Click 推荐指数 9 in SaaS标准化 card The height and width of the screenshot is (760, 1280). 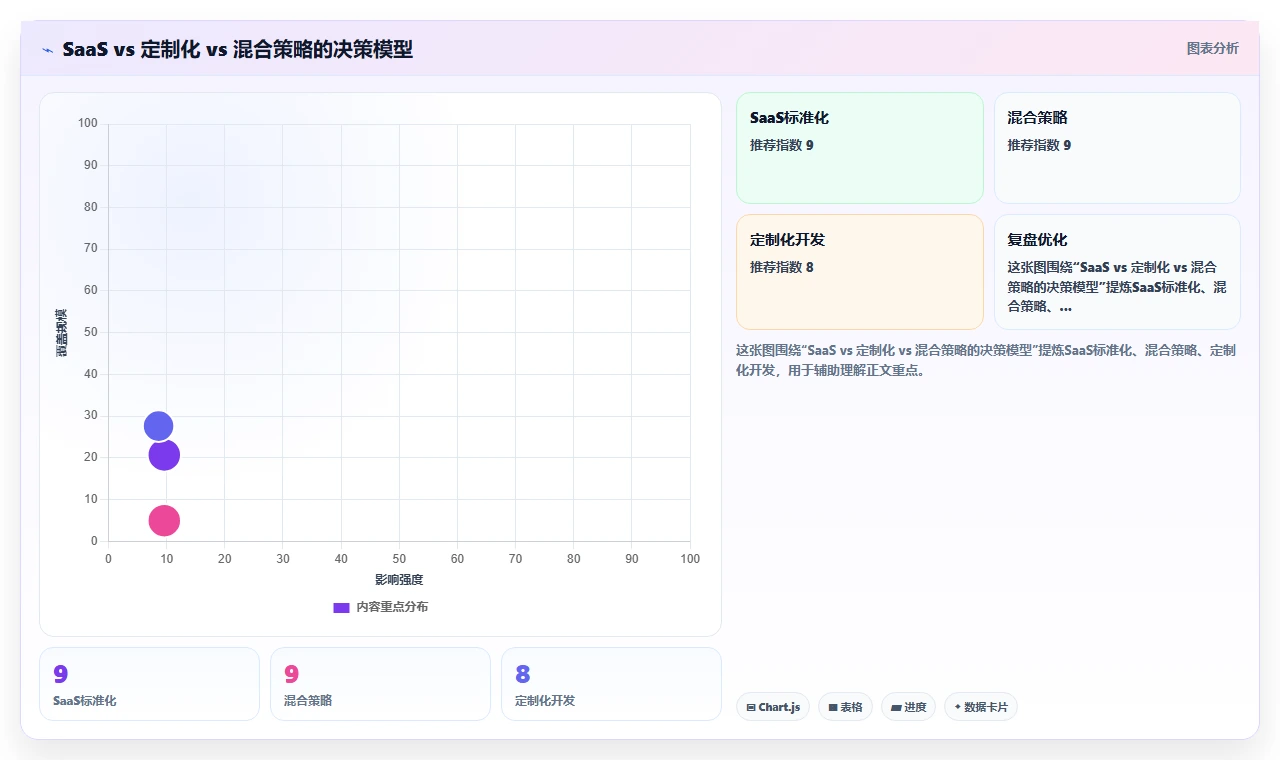(x=782, y=145)
